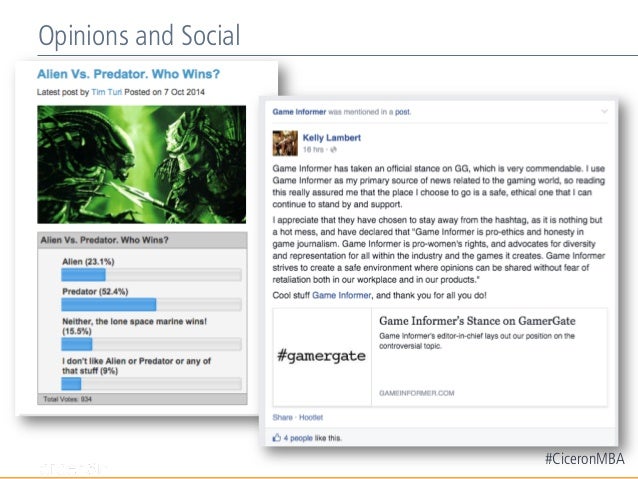The width and height of the screenshot is (638, 479).
Task: Click the 16 hrs timestamp
Action: (x=313, y=150)
